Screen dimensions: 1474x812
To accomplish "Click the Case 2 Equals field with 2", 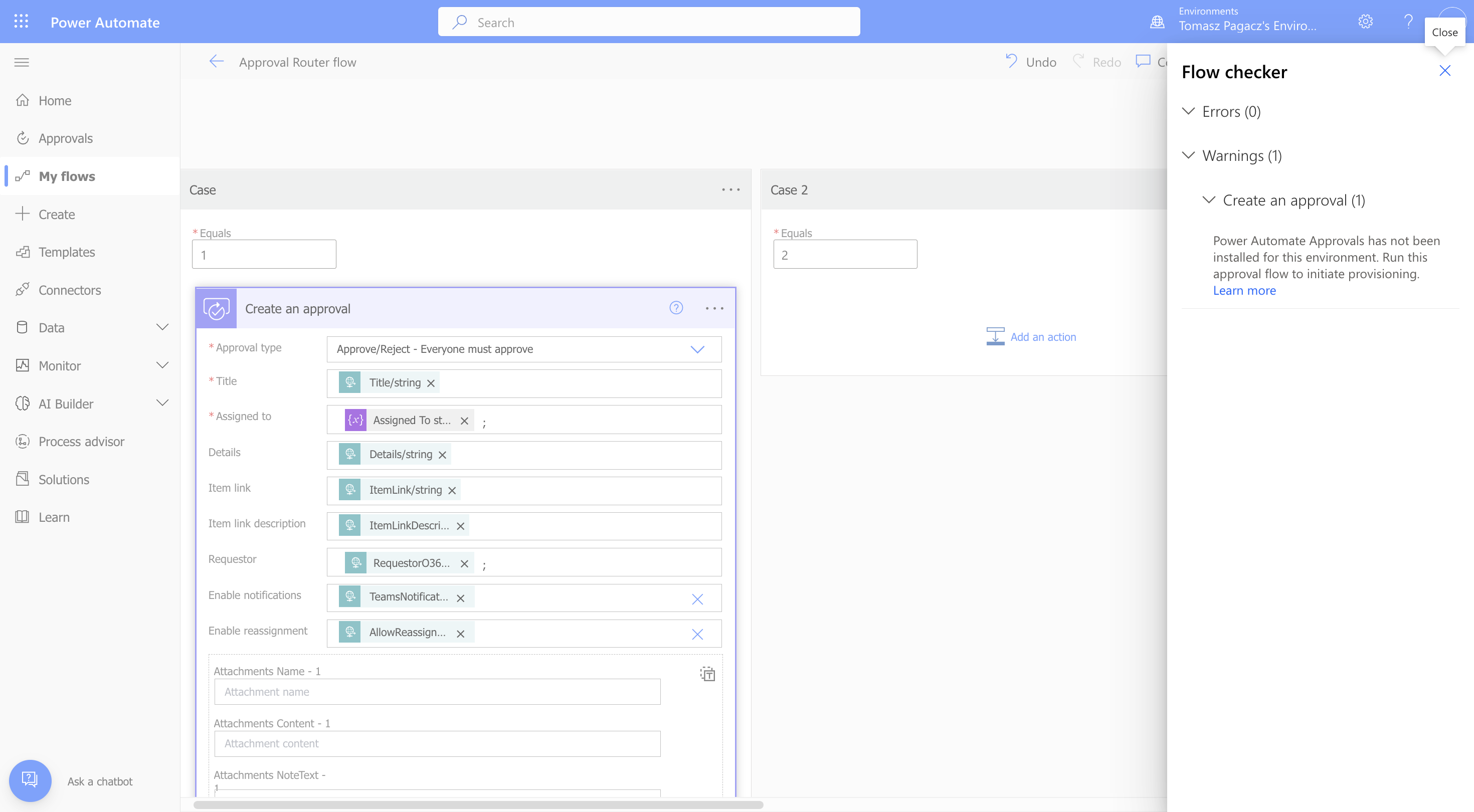I will (845, 254).
